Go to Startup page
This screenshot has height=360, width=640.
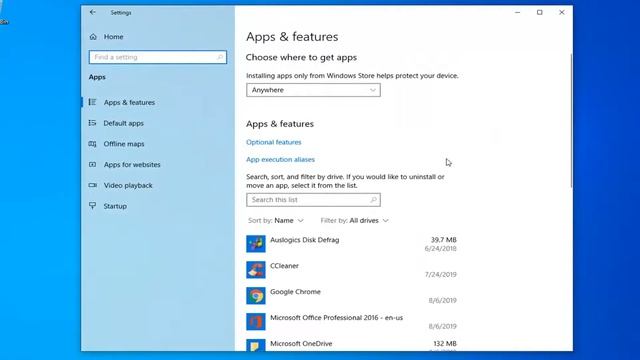pos(115,206)
